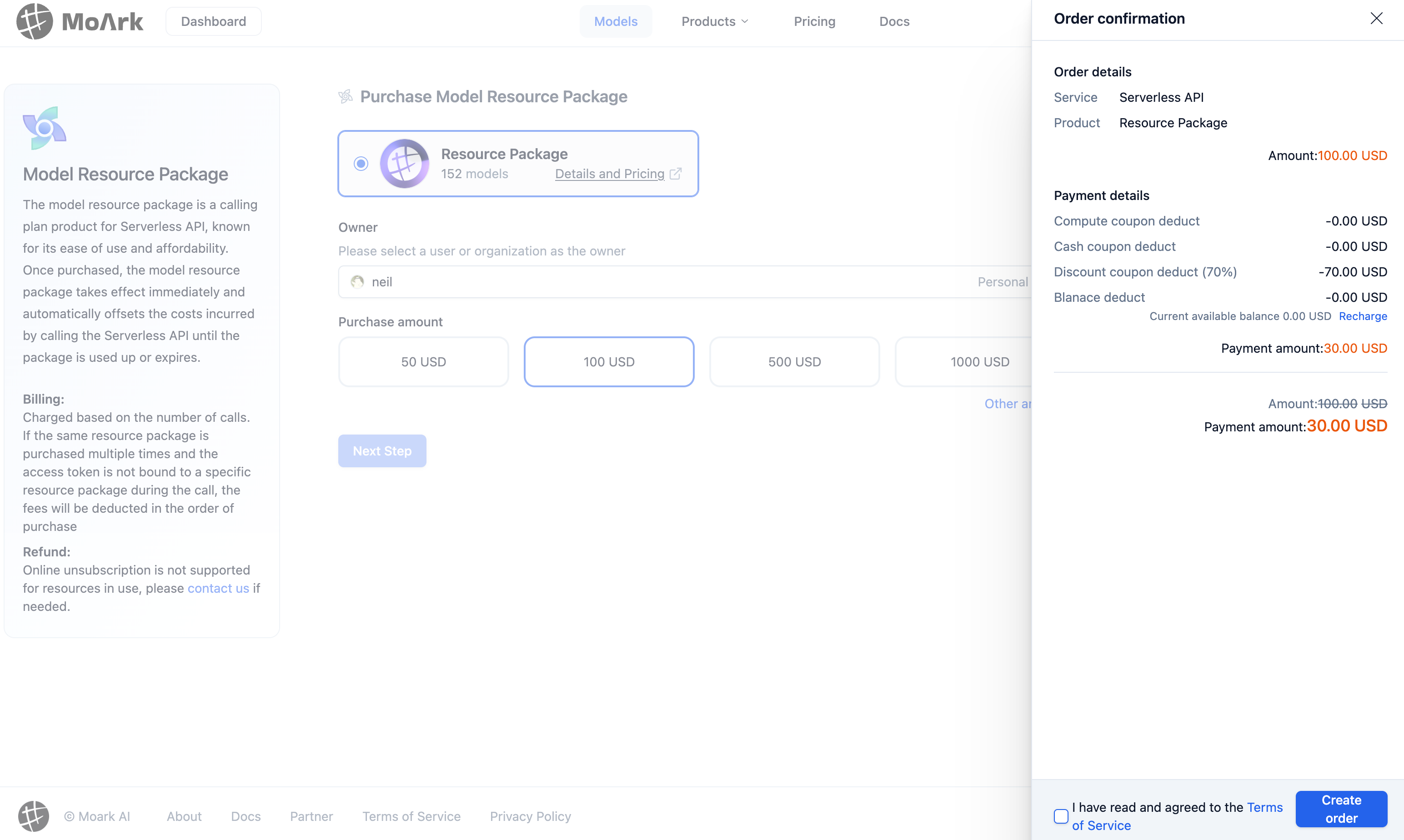The width and height of the screenshot is (1404, 840).
Task: Click the Create order button
Action: coord(1341,809)
